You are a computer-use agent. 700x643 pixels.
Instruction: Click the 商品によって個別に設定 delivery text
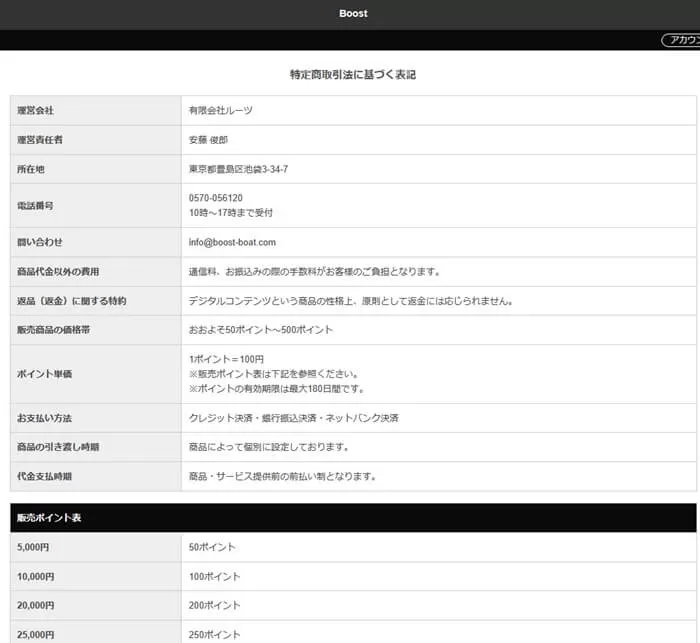[x=269, y=447]
